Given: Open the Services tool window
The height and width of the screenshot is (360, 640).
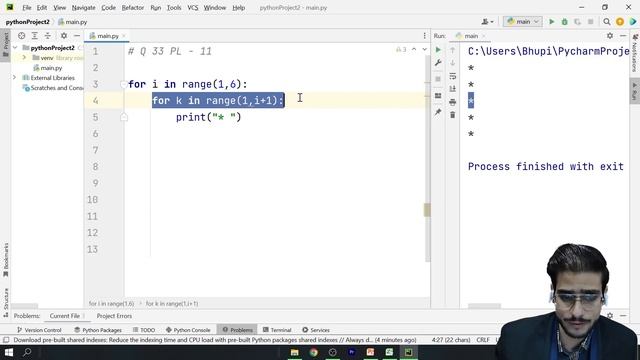Looking at the screenshot, I should coord(316,330).
